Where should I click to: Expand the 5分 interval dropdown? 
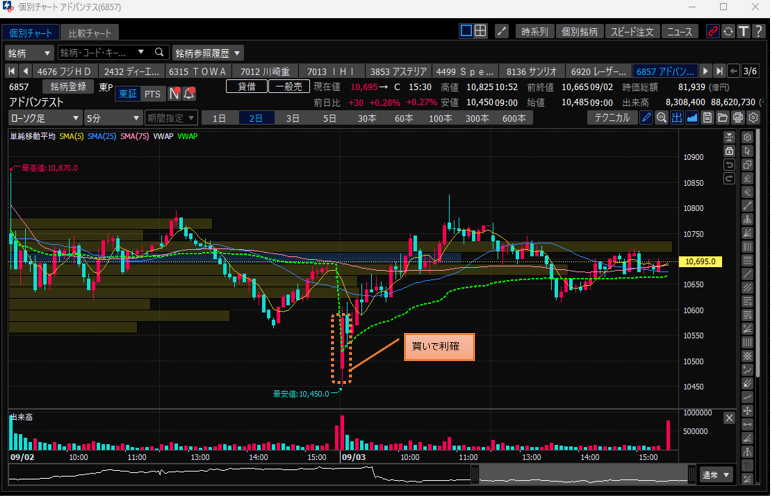[112, 118]
